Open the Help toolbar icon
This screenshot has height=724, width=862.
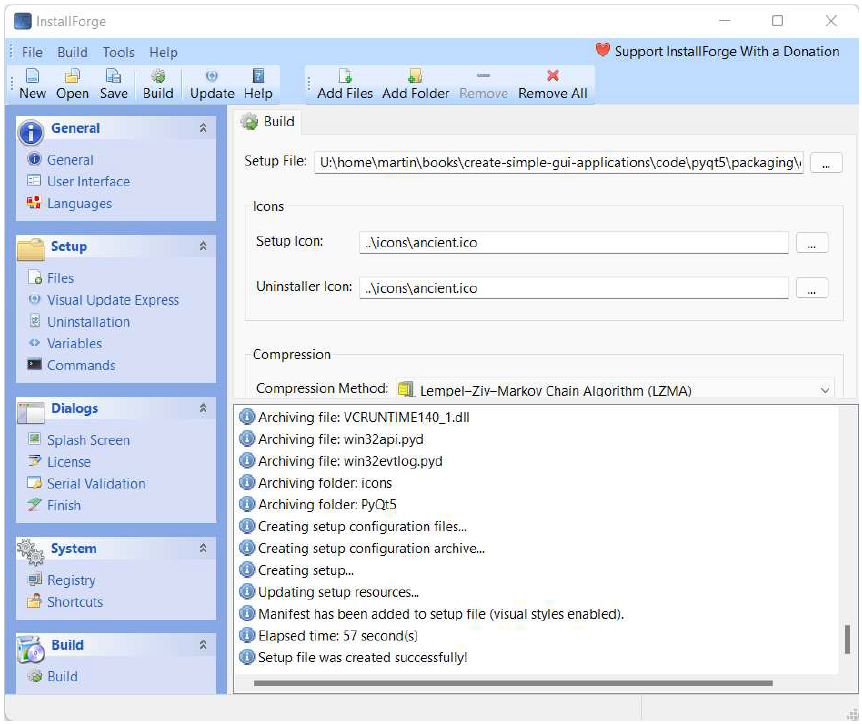pos(258,76)
